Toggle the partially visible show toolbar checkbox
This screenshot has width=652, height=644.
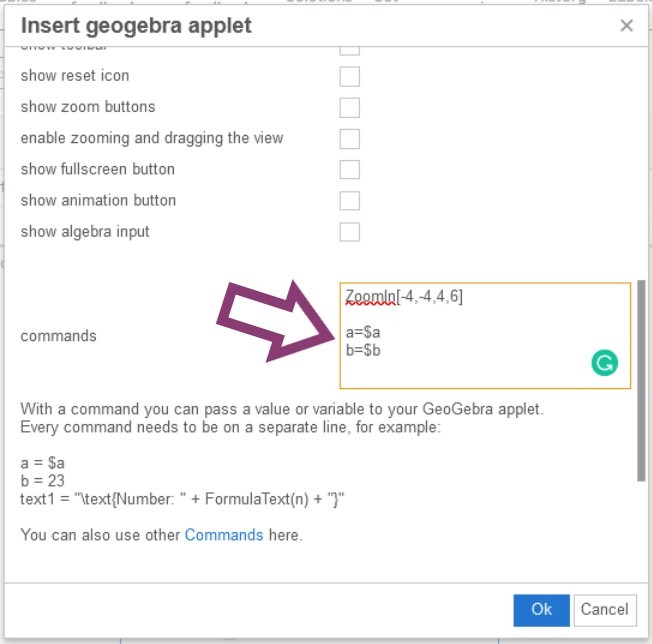click(x=349, y=49)
